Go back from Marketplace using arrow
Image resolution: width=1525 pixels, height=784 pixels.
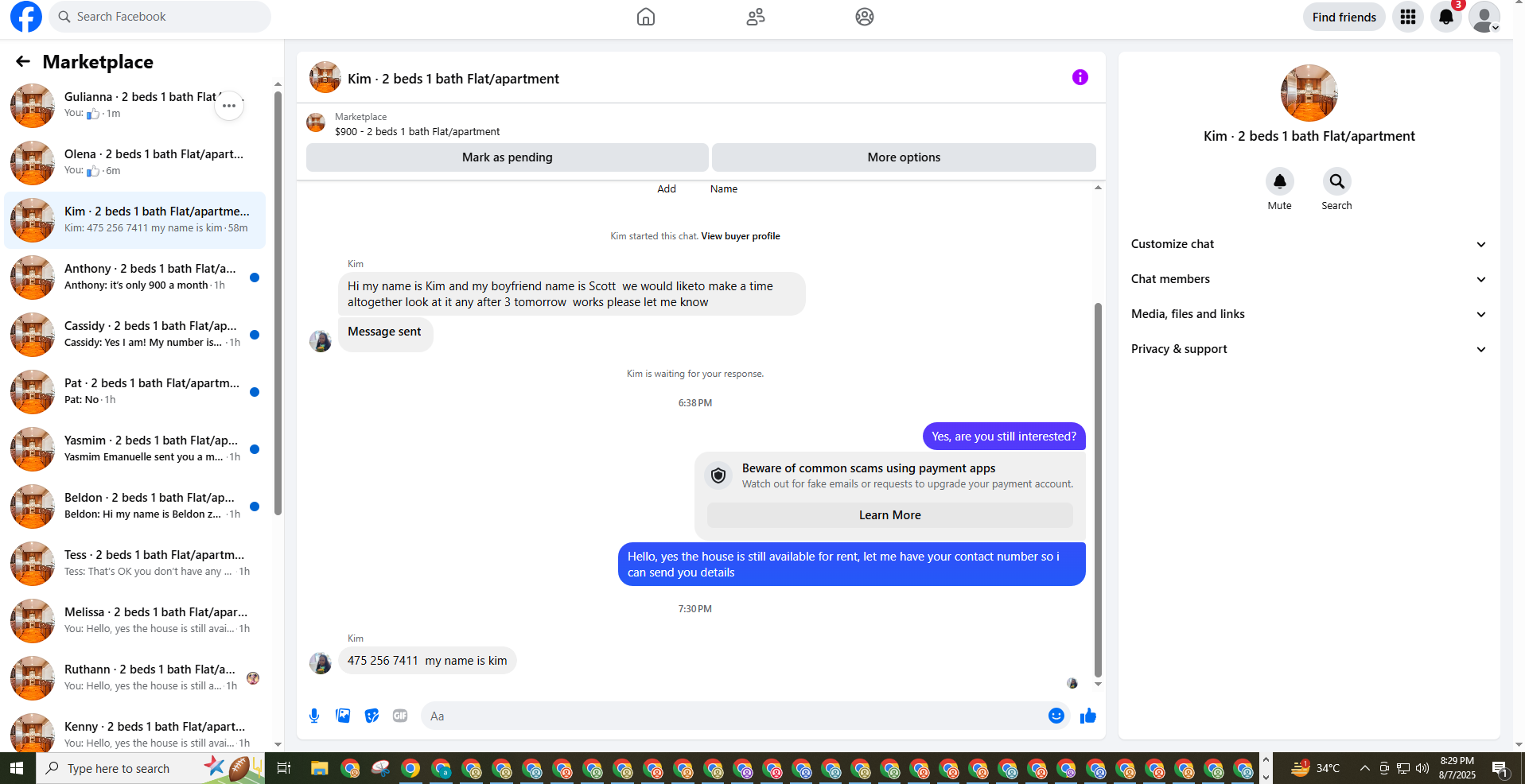coord(23,61)
